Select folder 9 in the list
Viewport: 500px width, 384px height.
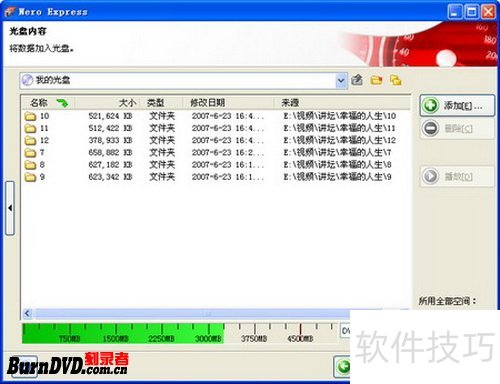click(x=34, y=177)
